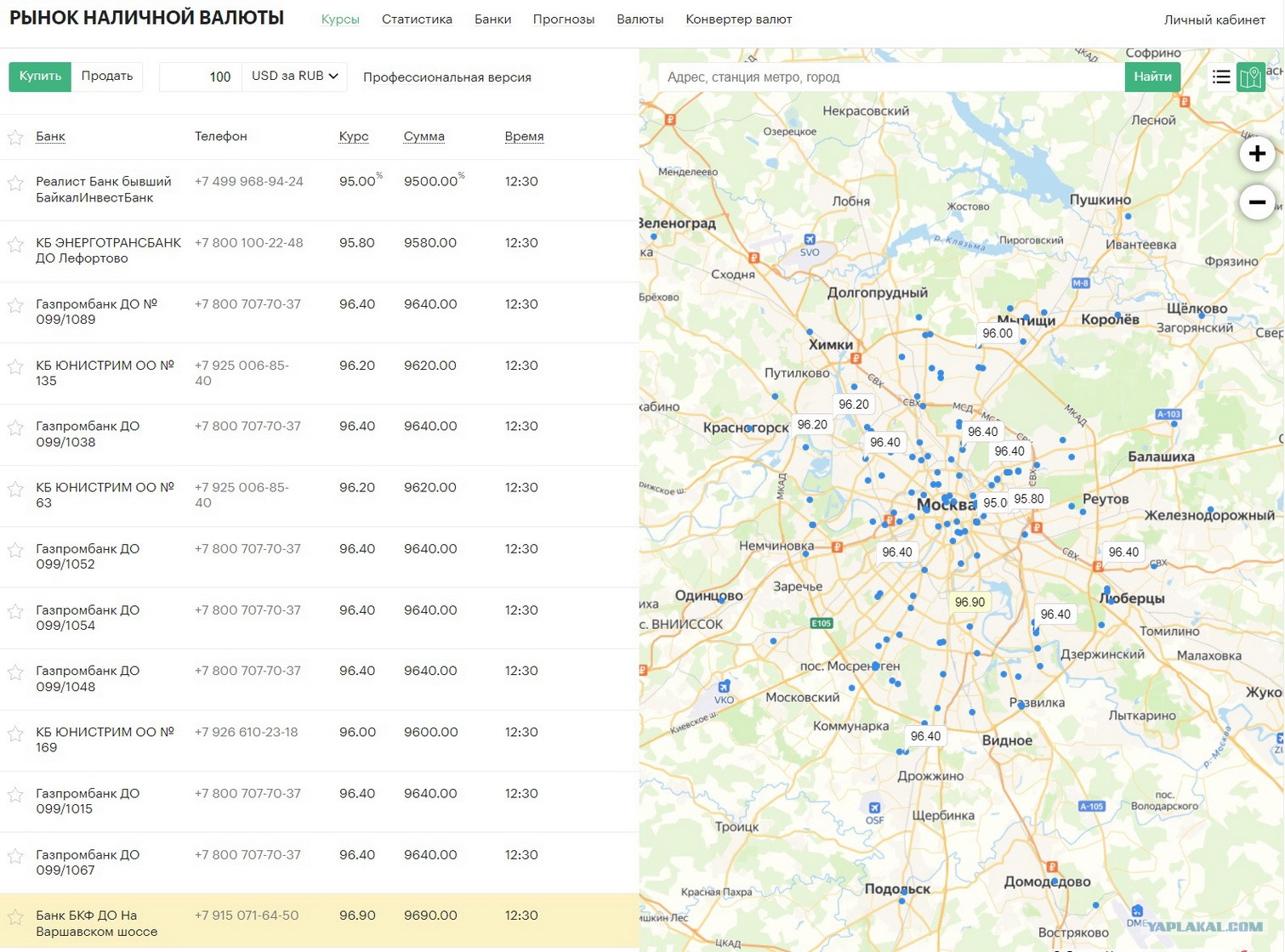Click phone +7 926 610-23-18
Image resolution: width=1285 pixels, height=952 pixels.
[246, 732]
